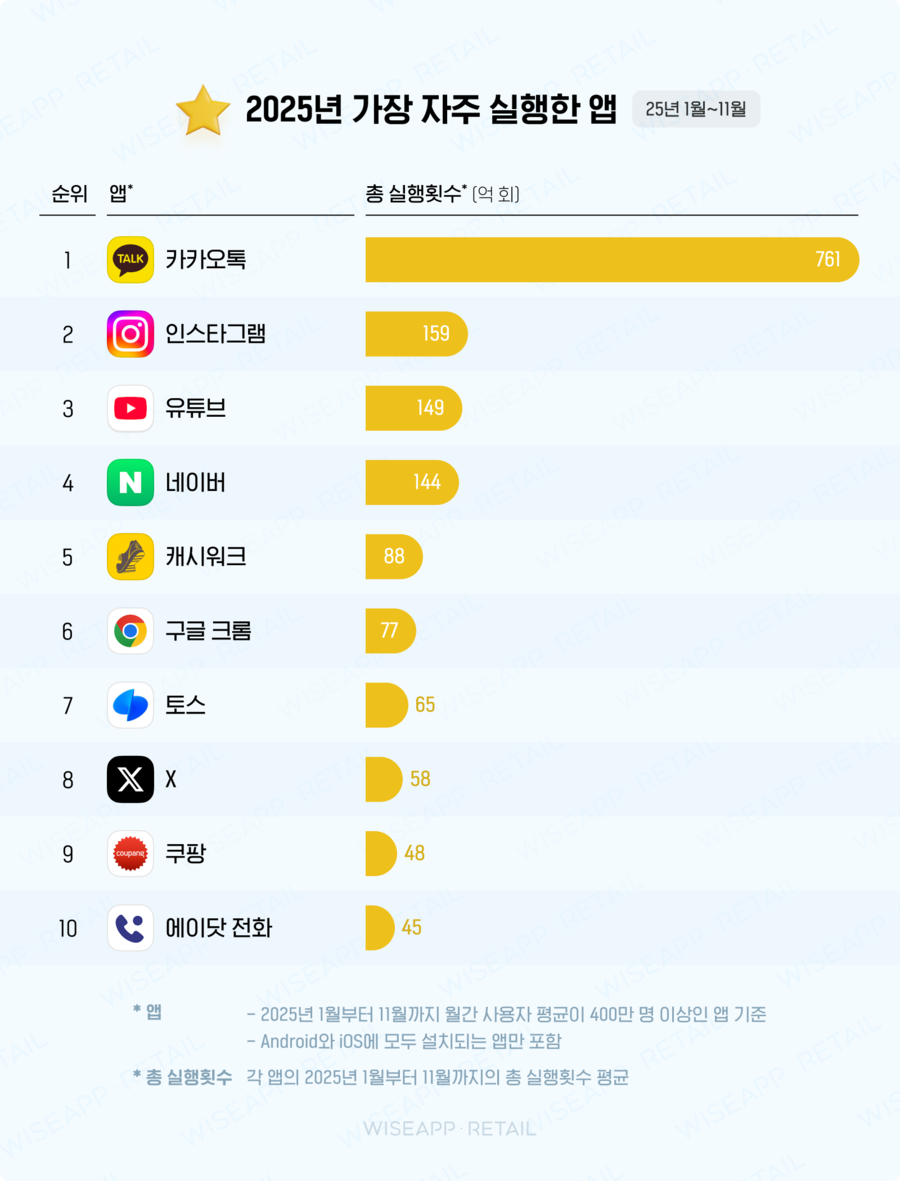Screen dimensions: 900x1181
Task: Click the Cashwalk shoe icon
Action: point(130,557)
